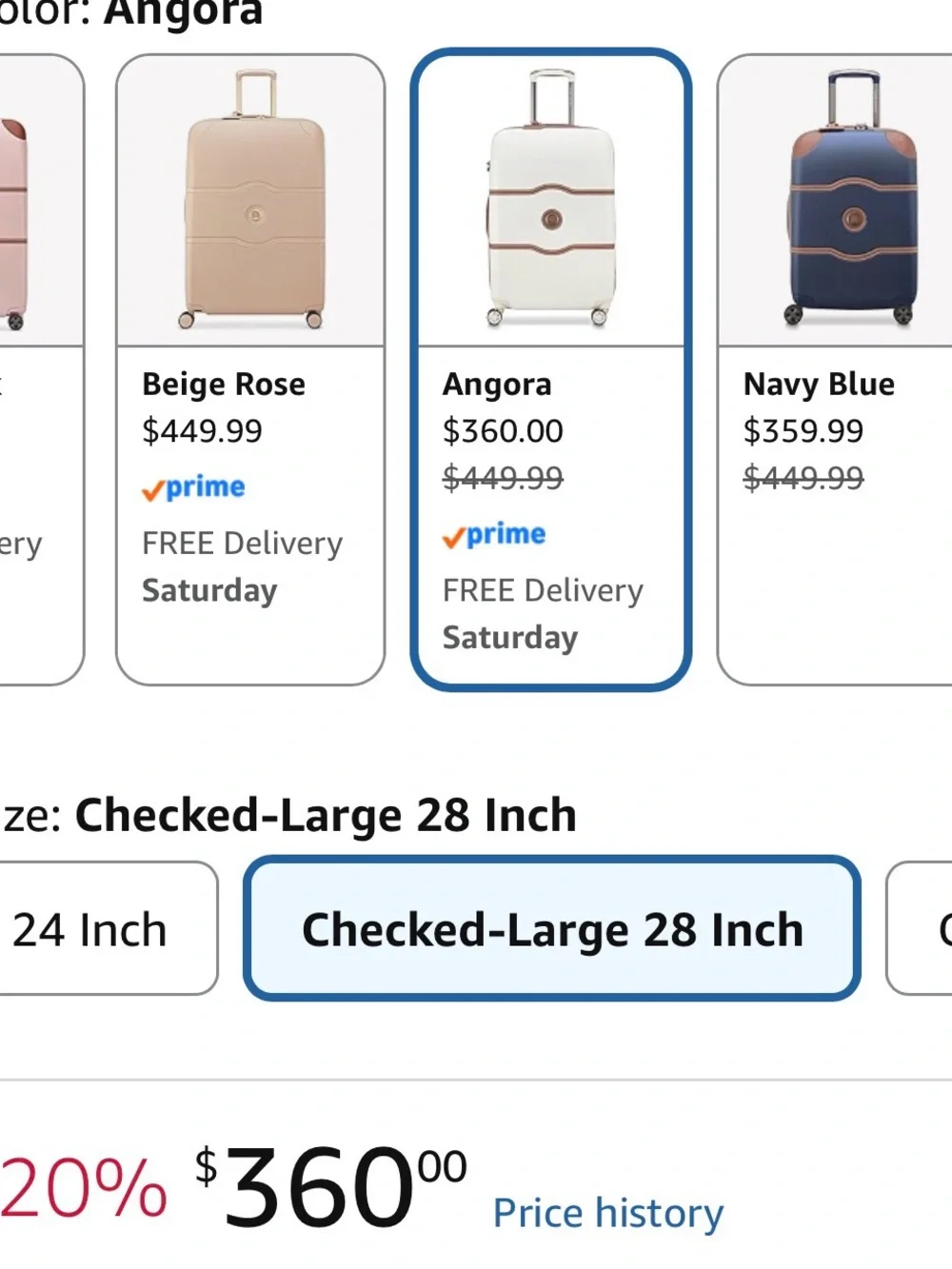Select the Beige Rose suitcase image
Image resolution: width=952 pixels, height=1269 pixels.
[x=251, y=201]
